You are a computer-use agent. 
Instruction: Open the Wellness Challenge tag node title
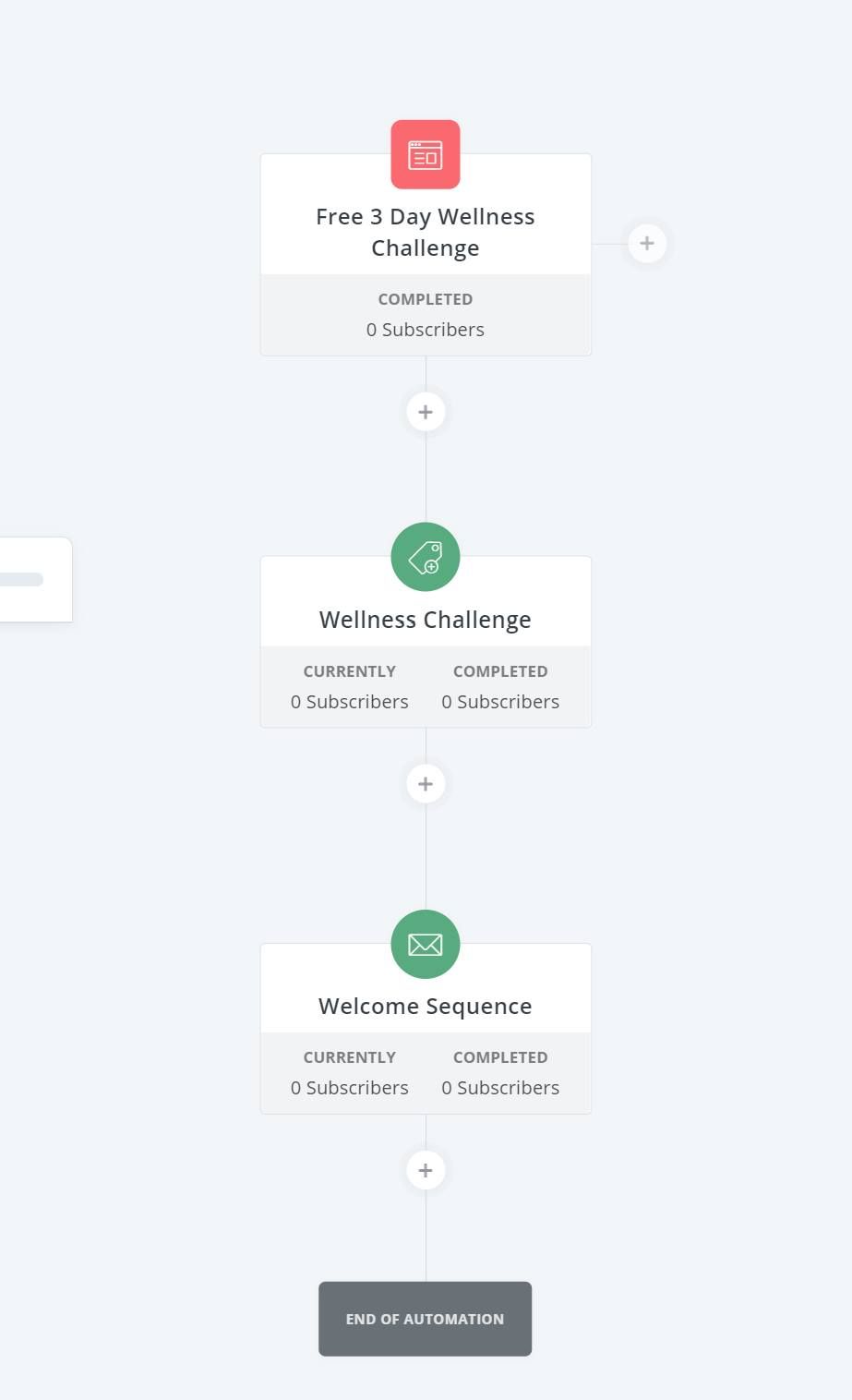click(426, 619)
